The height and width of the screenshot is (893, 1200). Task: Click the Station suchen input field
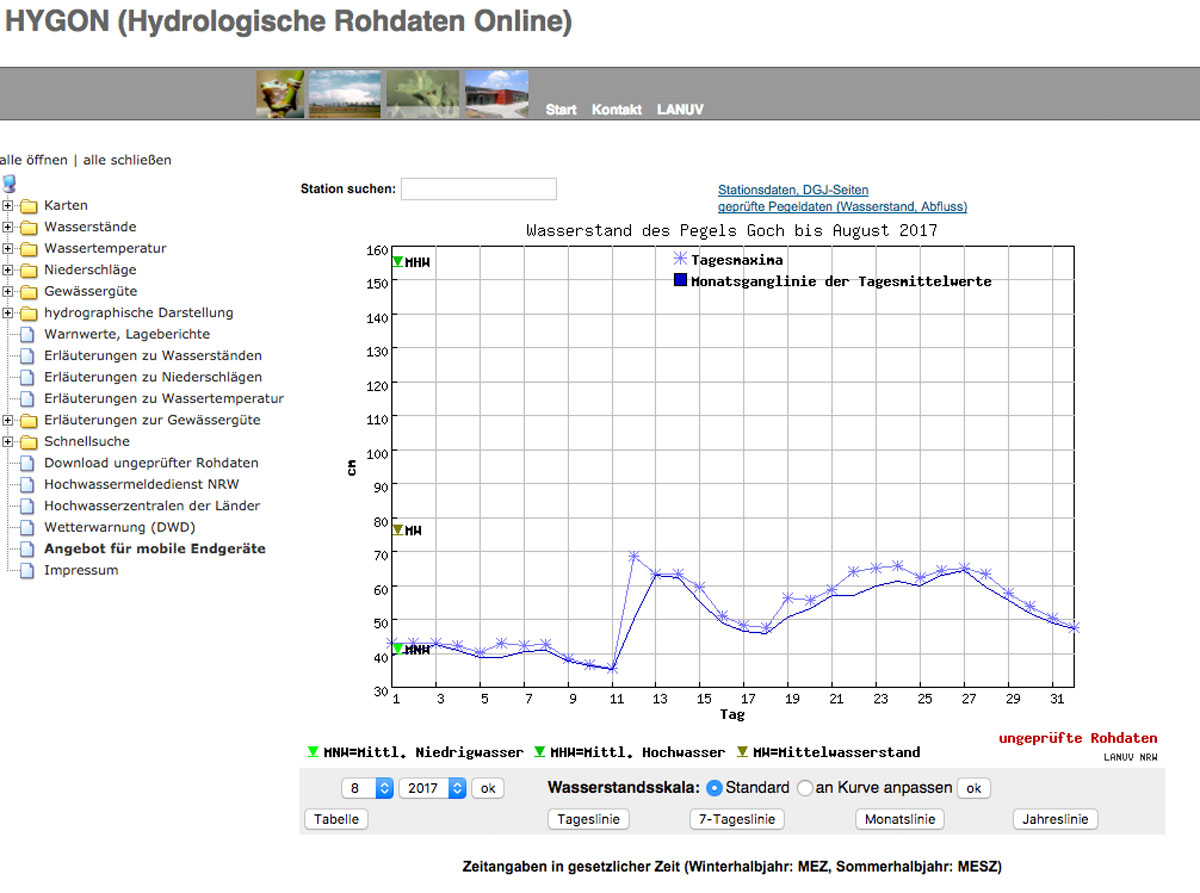(x=478, y=189)
